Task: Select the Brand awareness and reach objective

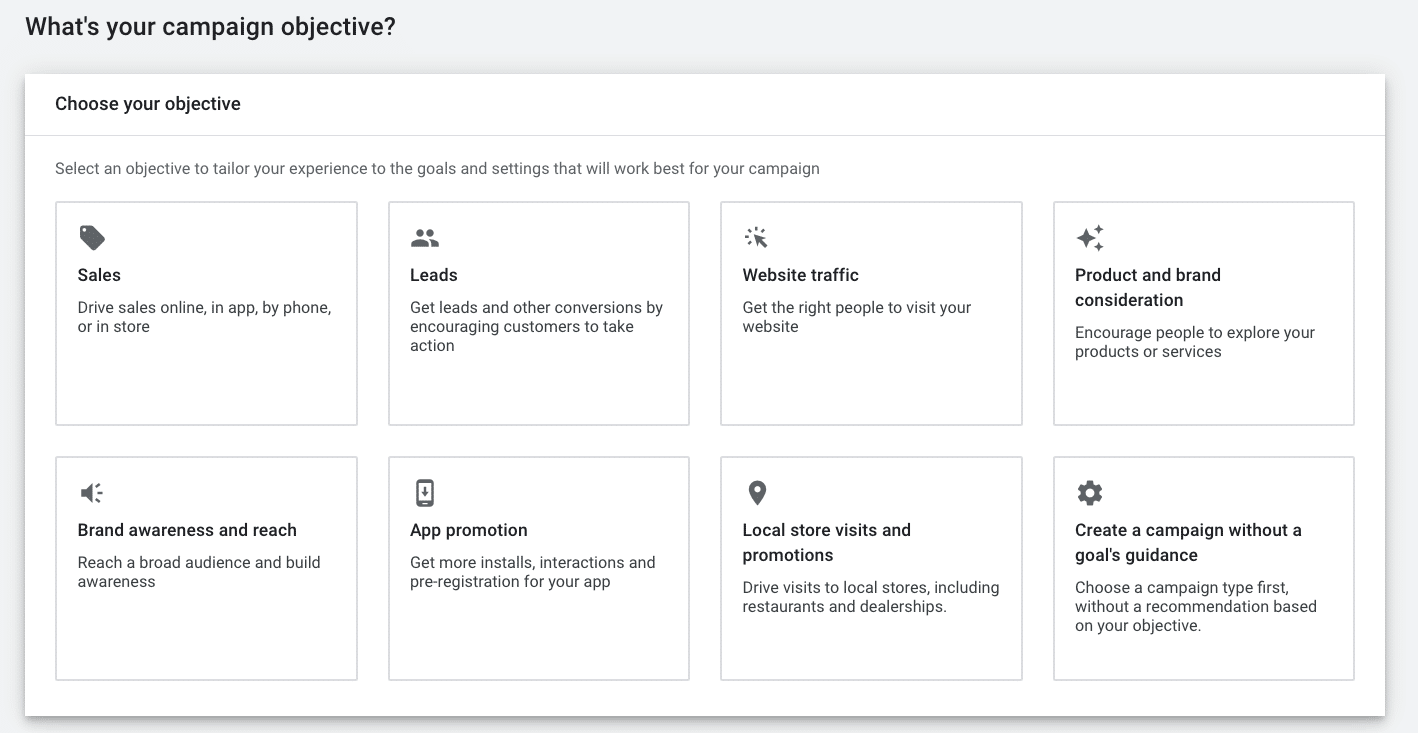Action: [206, 567]
